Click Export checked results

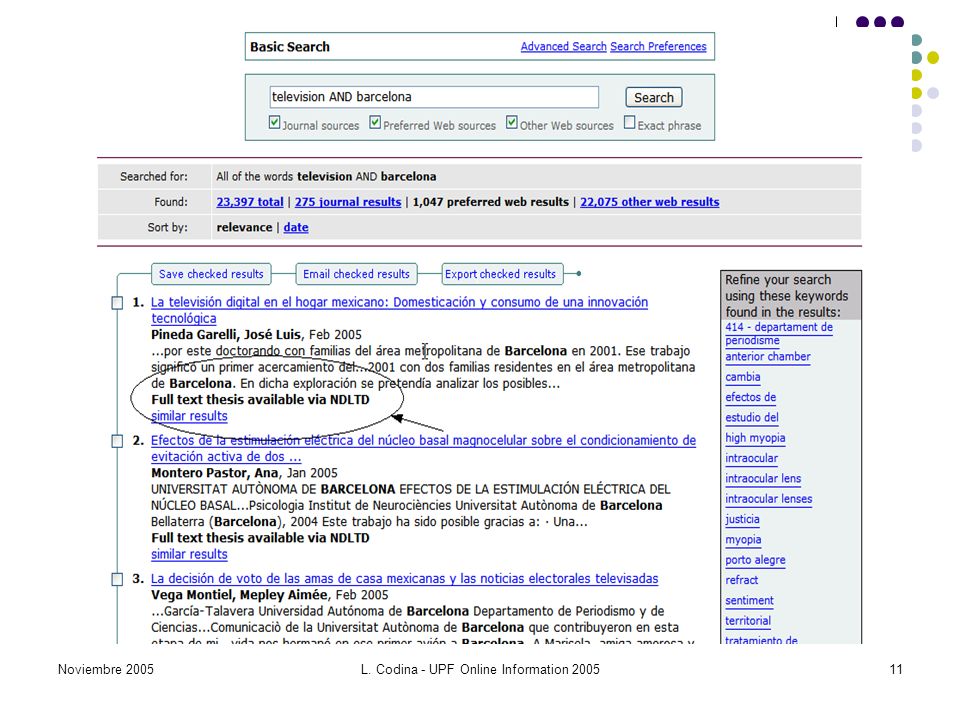click(x=500, y=274)
